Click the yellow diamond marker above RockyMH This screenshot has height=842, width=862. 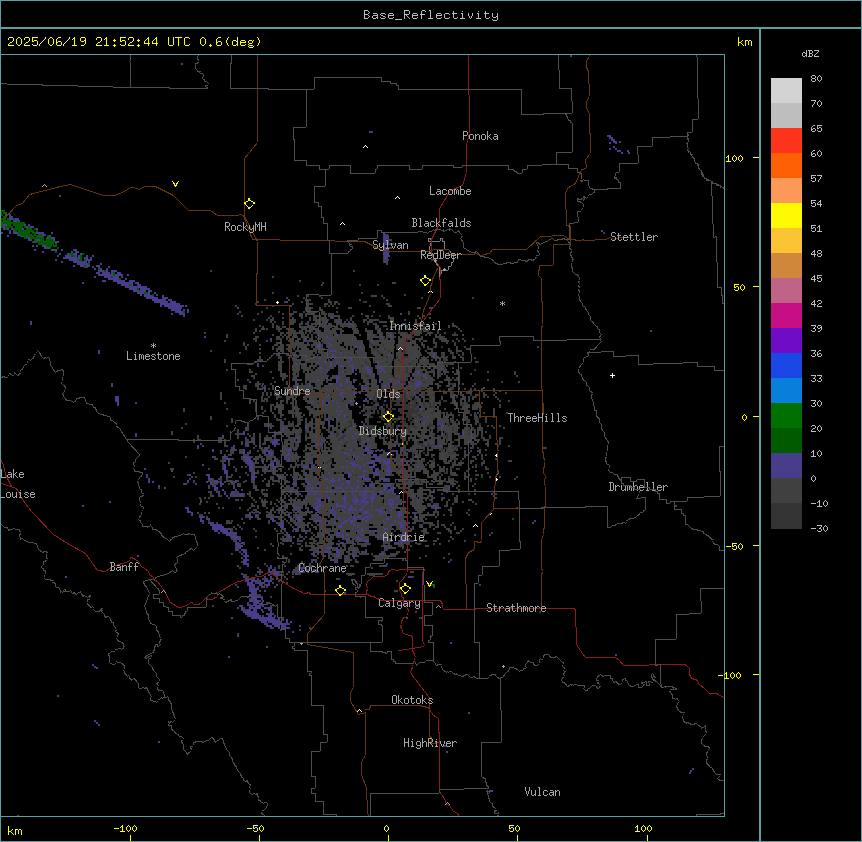tap(250, 203)
